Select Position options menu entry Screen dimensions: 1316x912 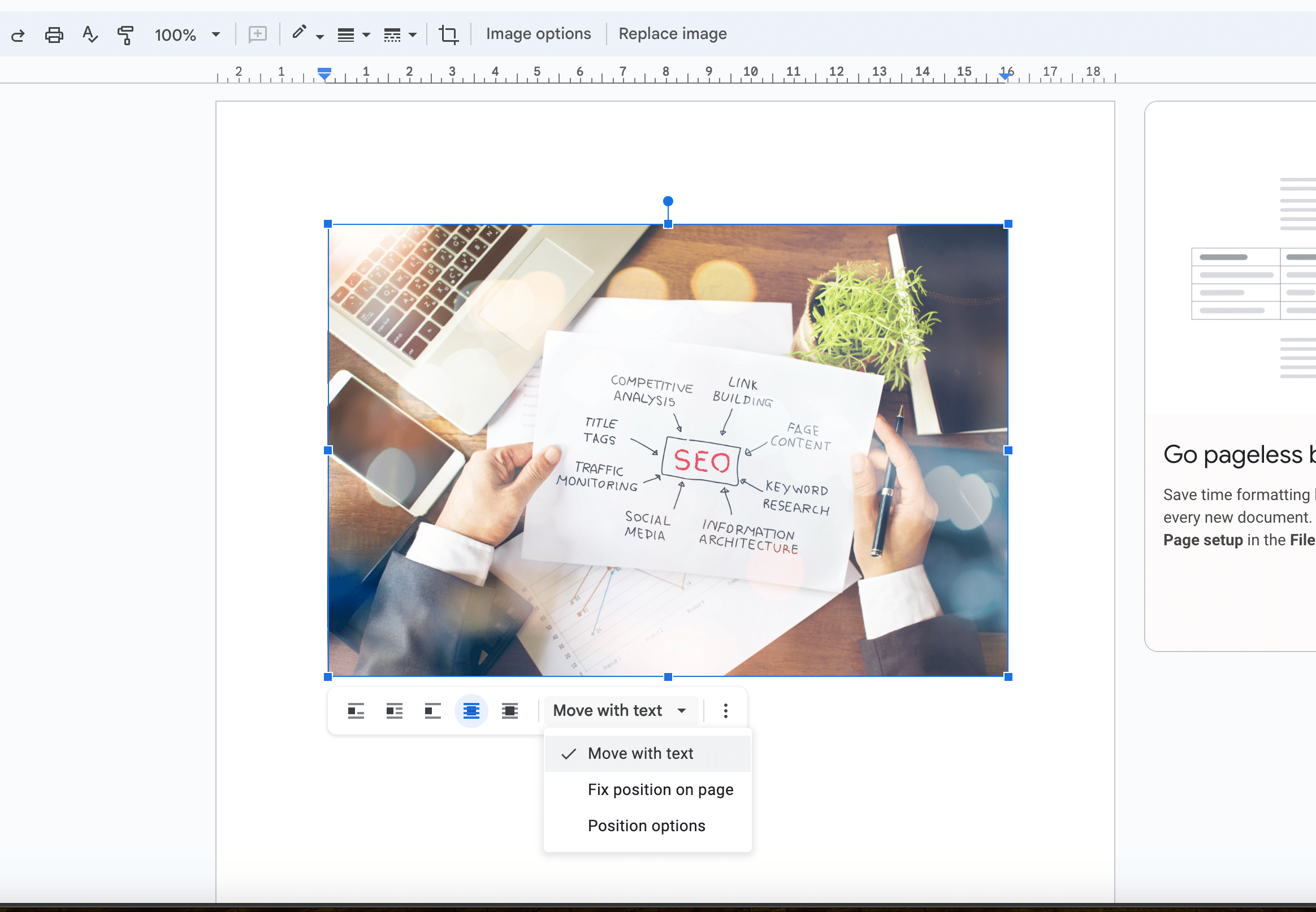[x=646, y=825]
